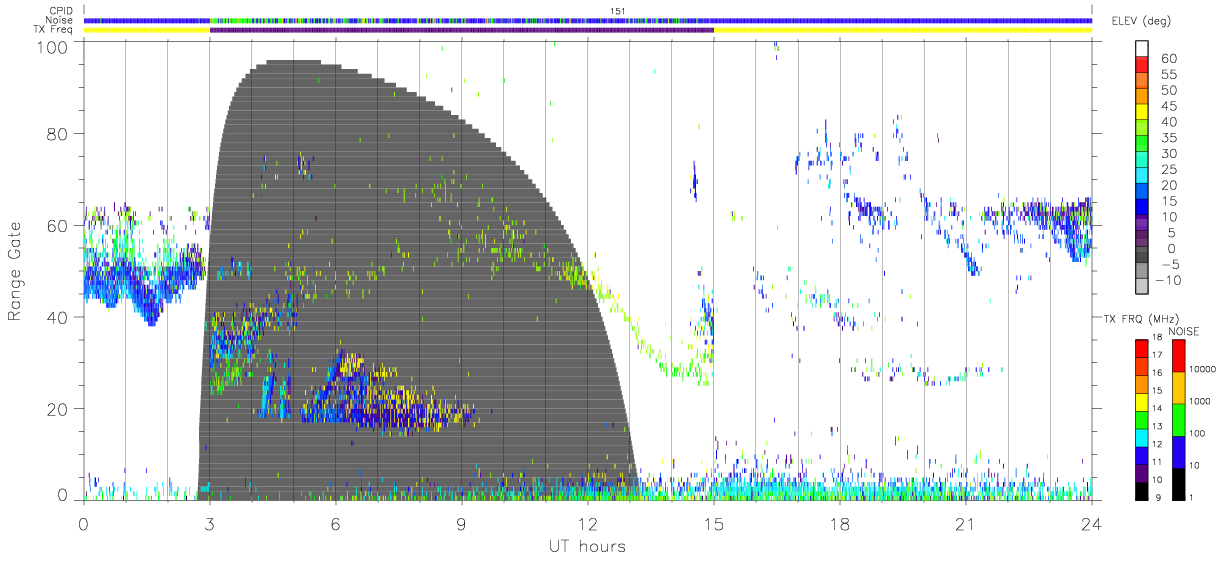The height and width of the screenshot is (567, 1228).
Task: Click Range Gate axis tick label '100'
Action: (54, 46)
